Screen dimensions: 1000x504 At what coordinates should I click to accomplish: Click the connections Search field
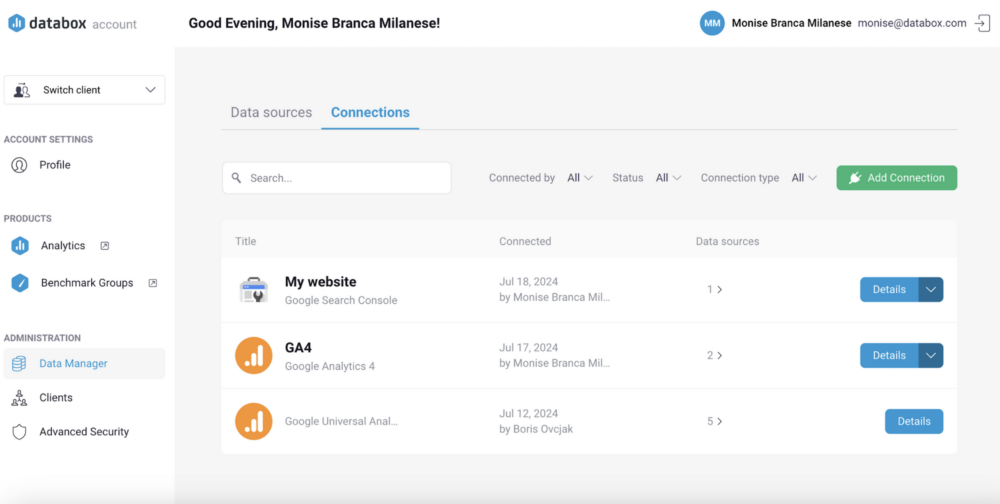click(337, 178)
